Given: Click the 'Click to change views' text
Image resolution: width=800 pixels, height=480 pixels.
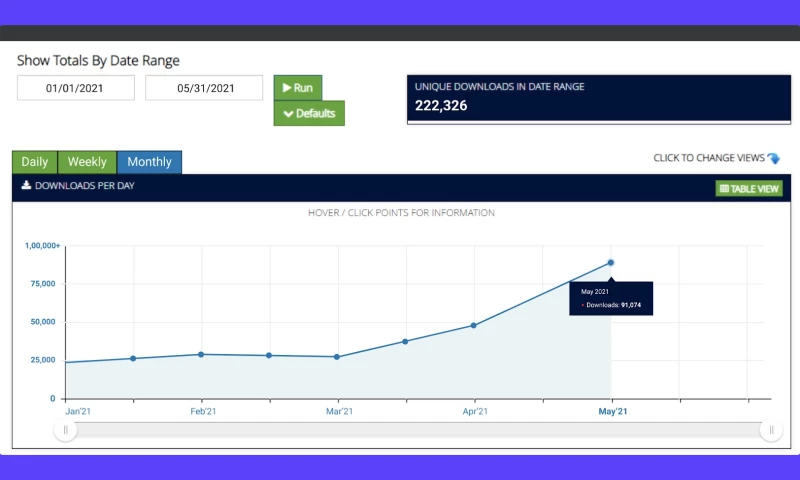Looking at the screenshot, I should [x=708, y=158].
